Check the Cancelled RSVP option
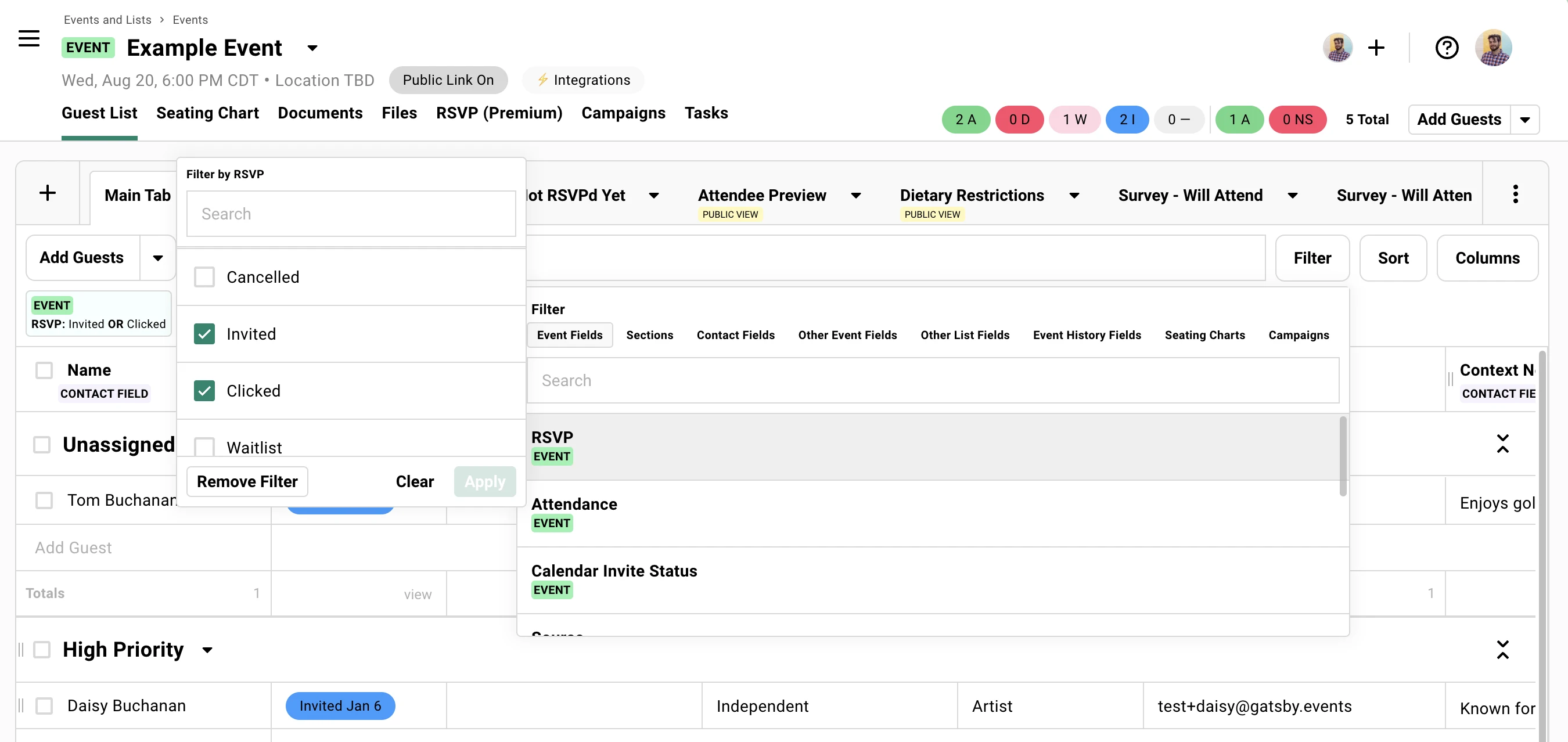This screenshot has width=1568, height=742. point(204,277)
